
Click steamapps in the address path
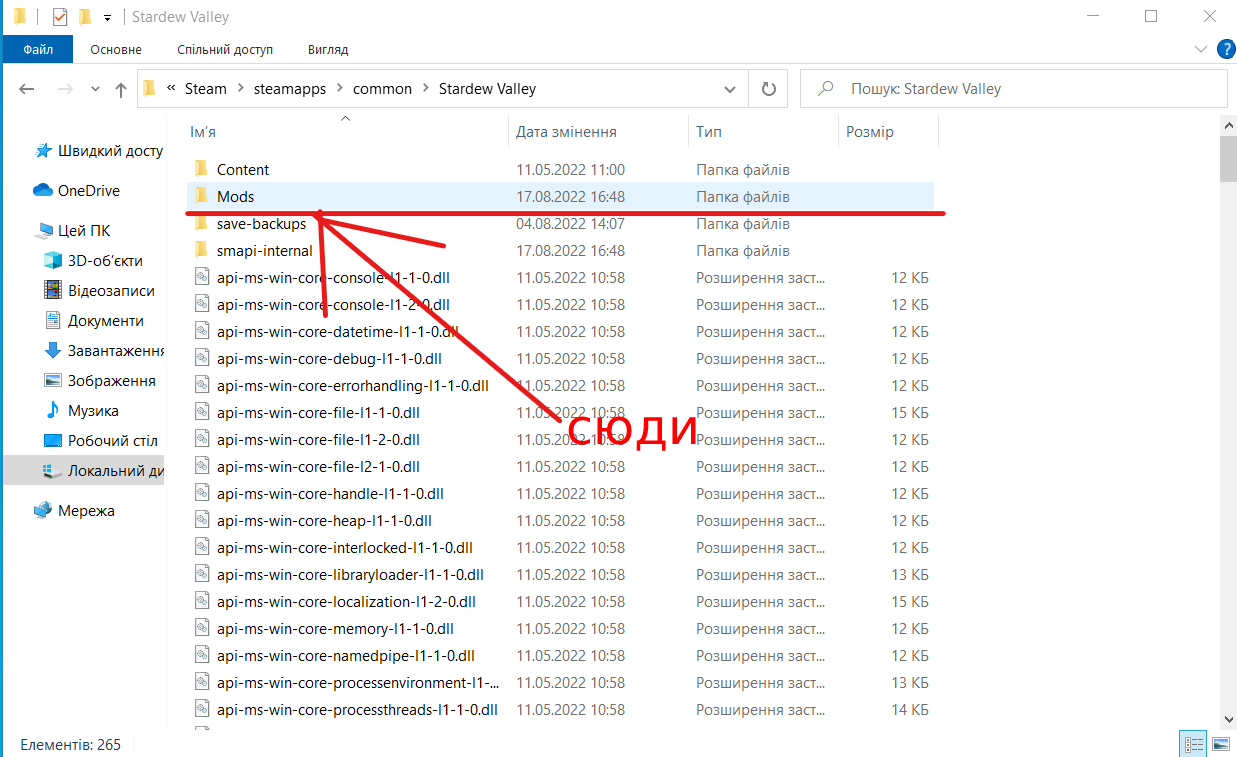point(290,89)
